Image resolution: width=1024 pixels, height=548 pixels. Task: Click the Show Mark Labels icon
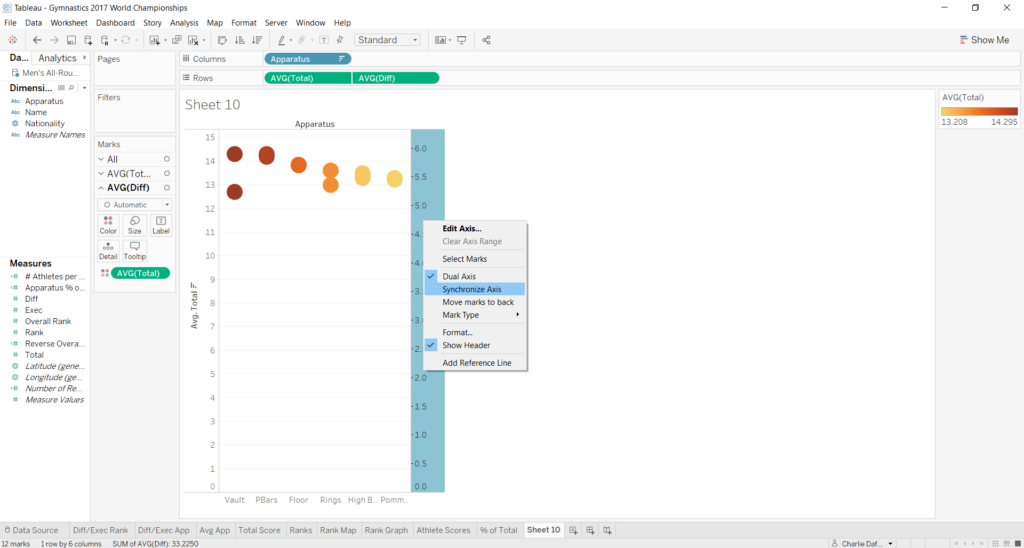pos(323,40)
